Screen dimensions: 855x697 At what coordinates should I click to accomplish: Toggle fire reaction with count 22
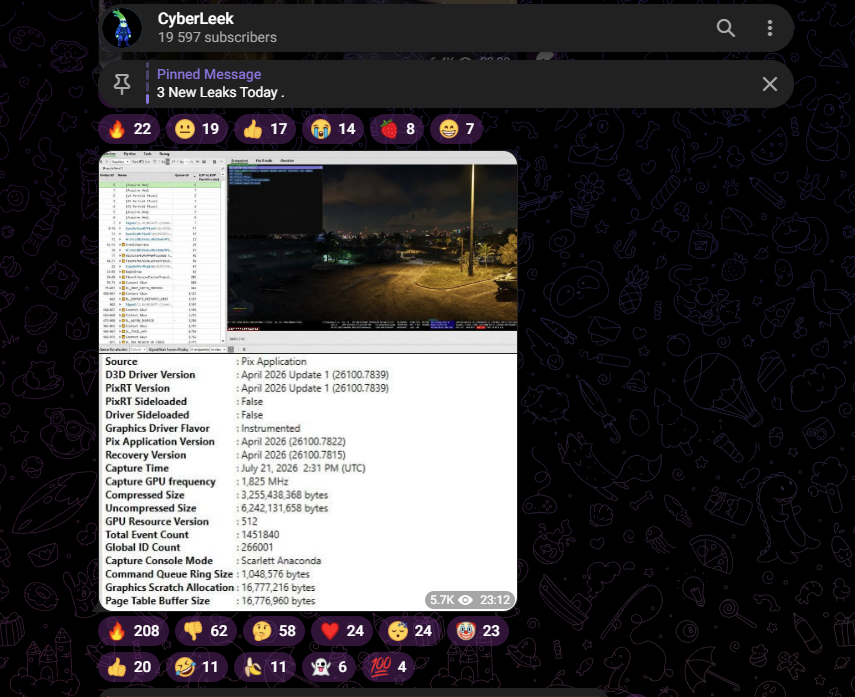click(129, 129)
